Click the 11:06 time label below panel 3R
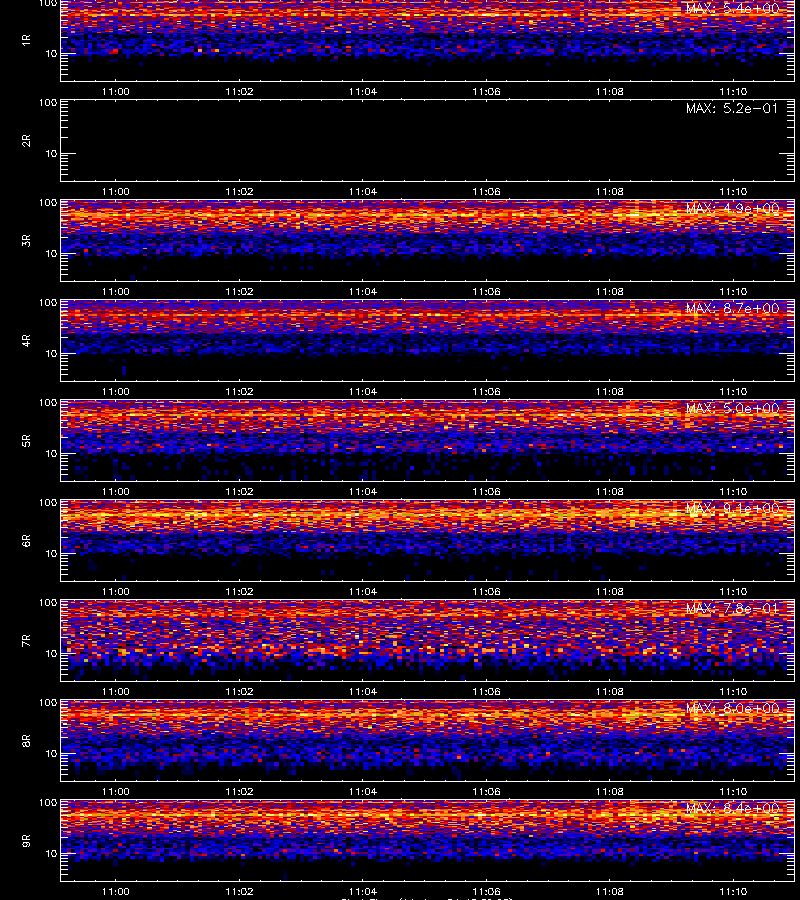The height and width of the screenshot is (900, 800). (x=486, y=292)
